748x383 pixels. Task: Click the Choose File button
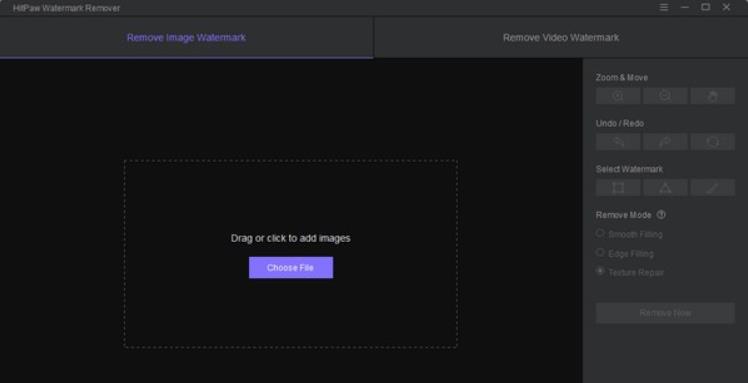(291, 268)
